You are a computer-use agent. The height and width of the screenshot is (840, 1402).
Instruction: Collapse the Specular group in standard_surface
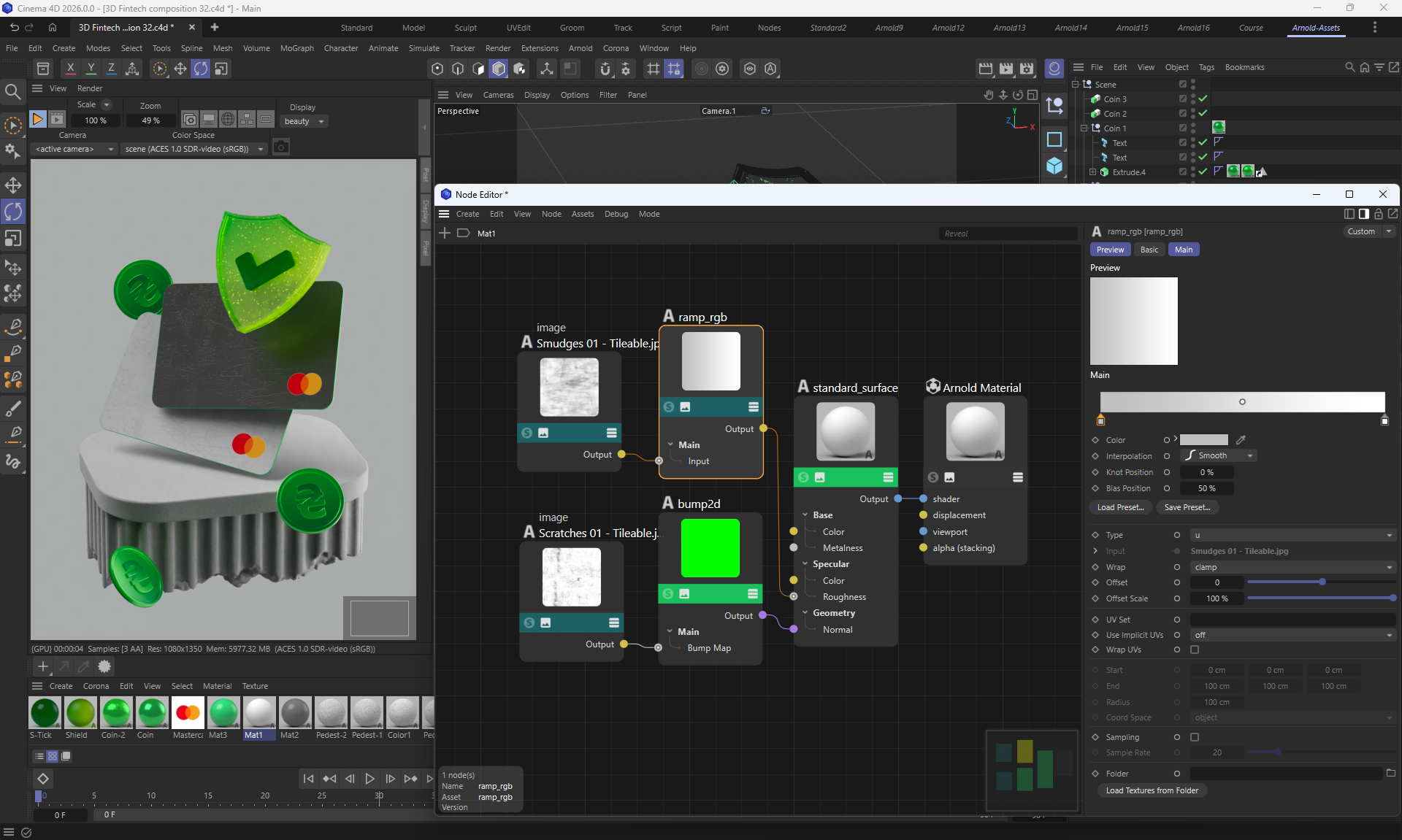[x=805, y=564]
